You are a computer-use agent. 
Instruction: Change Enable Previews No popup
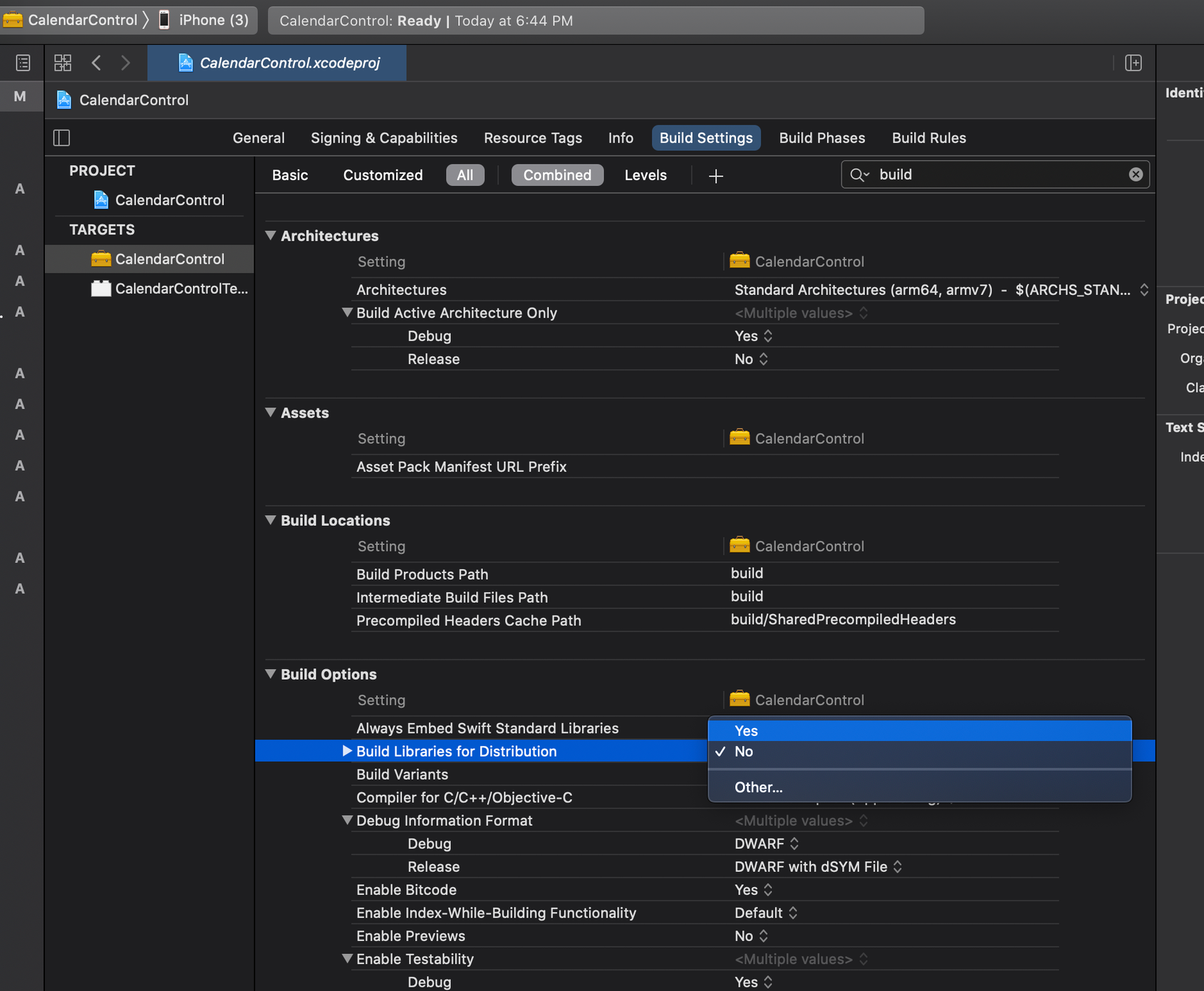pos(752,936)
